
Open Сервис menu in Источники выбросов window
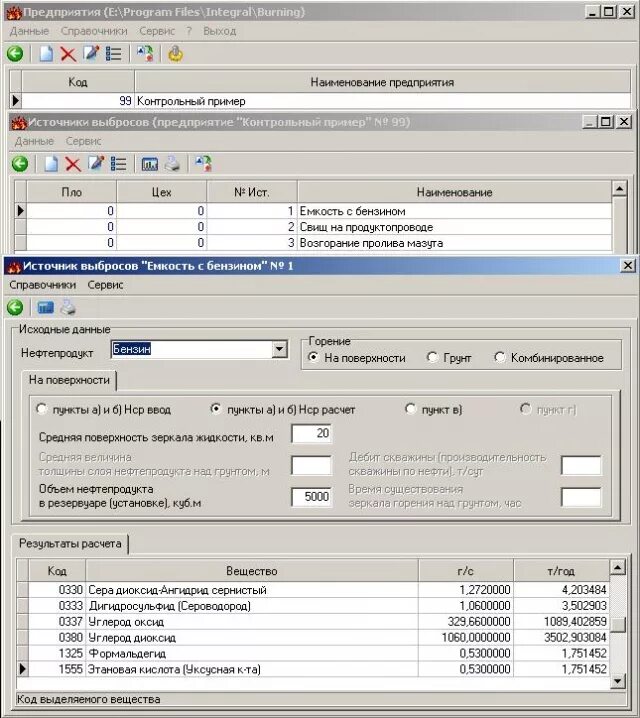(x=83, y=141)
